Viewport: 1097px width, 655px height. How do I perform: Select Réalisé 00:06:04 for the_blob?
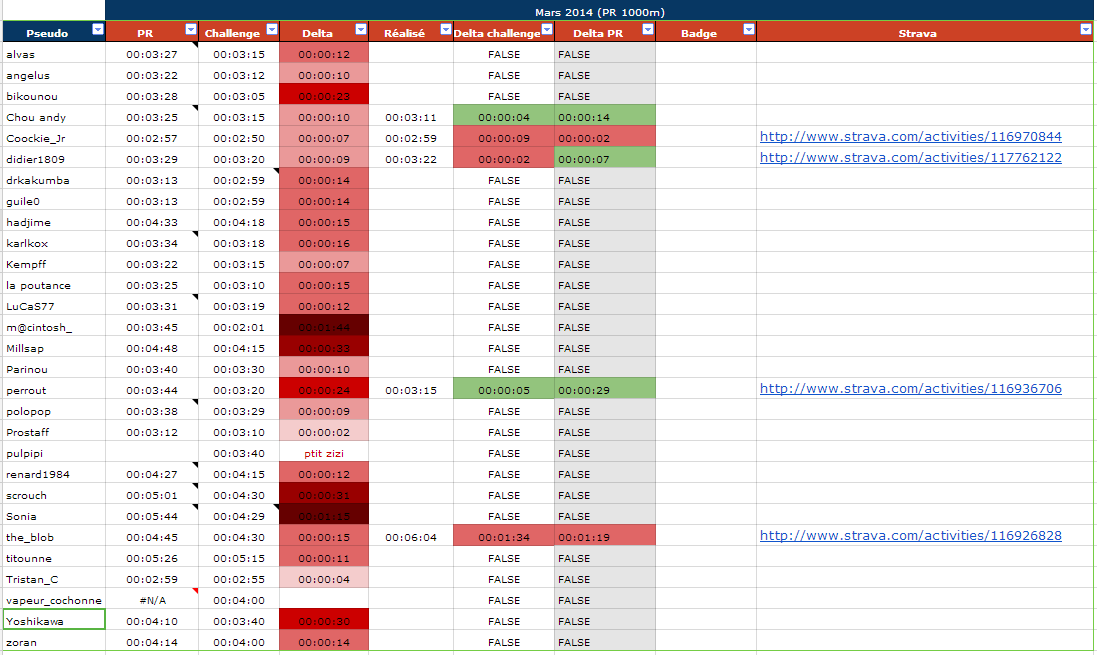[411, 537]
